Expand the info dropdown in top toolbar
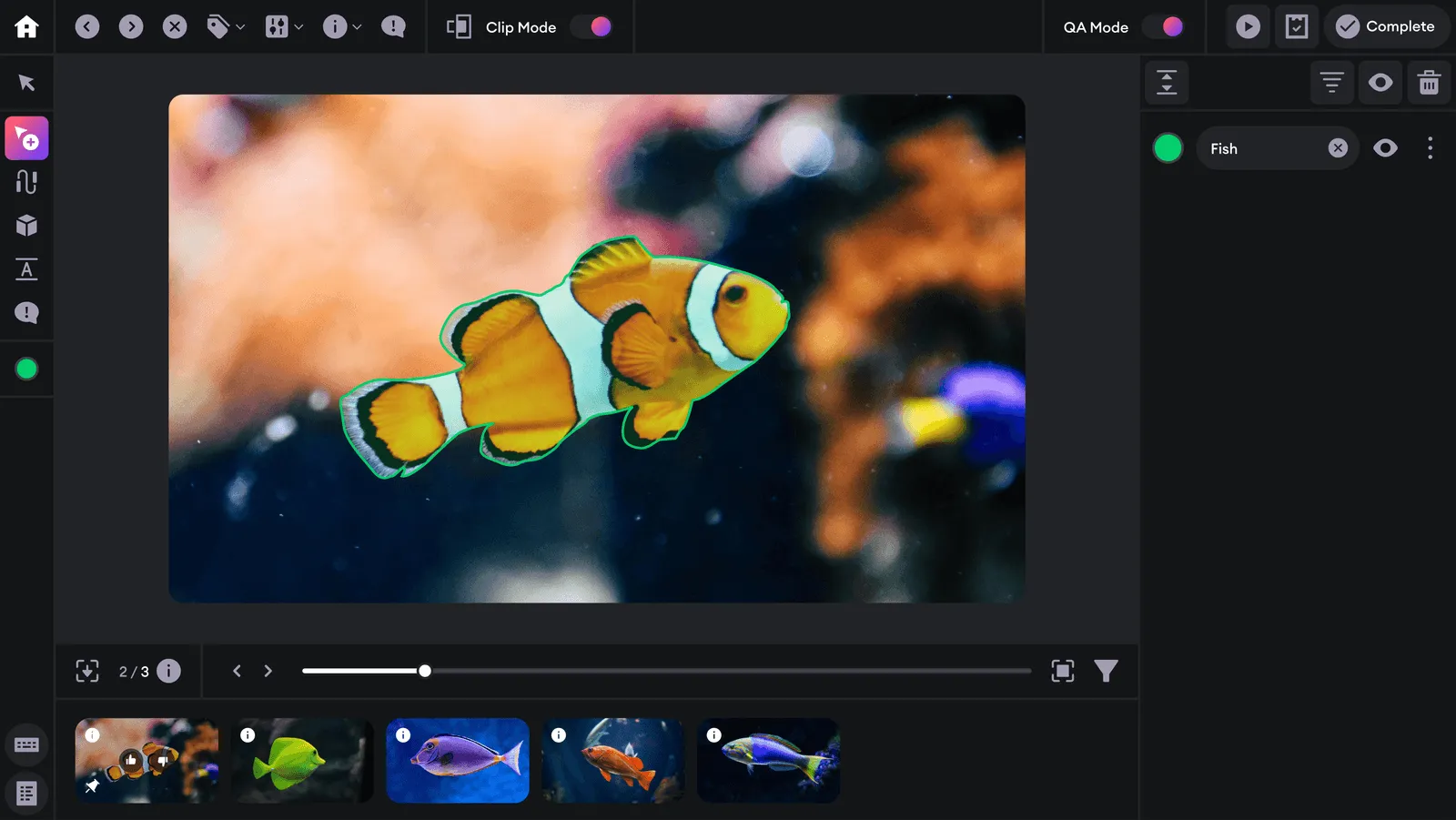 pos(342,27)
